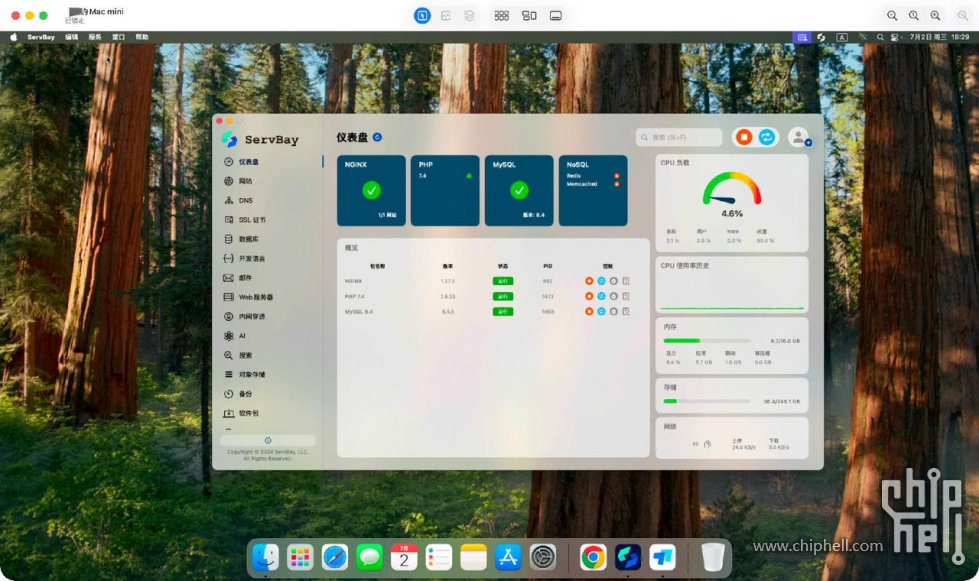This screenshot has width=979, height=581.
Task: Stop the PHP 7.4 service
Action: click(589, 296)
